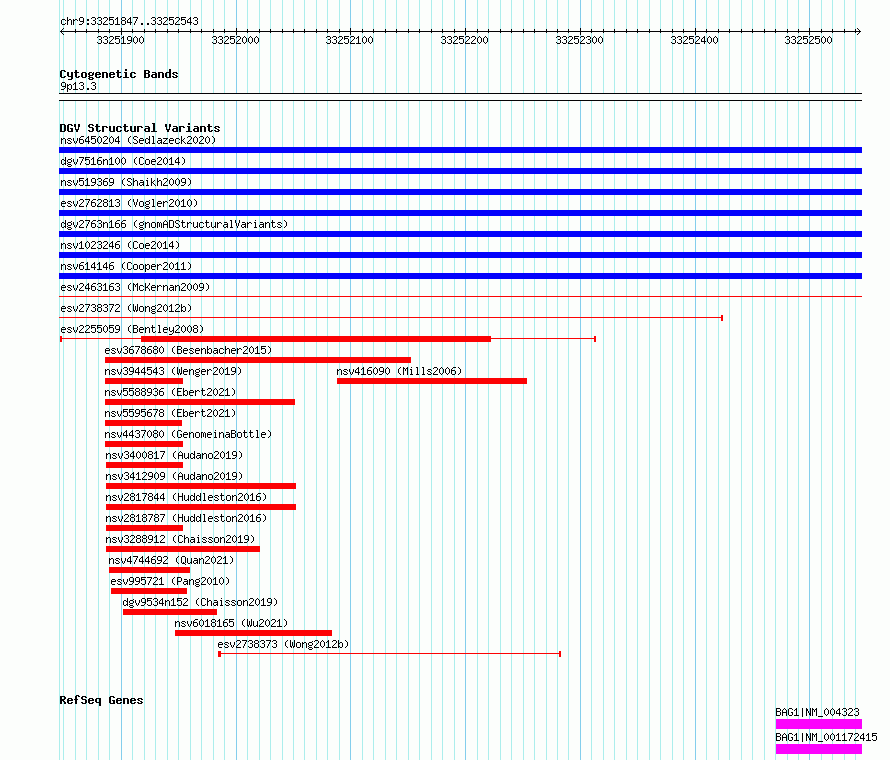This screenshot has width=890, height=760.
Task: Click the red bar under nsv416090
Action: coord(432,381)
